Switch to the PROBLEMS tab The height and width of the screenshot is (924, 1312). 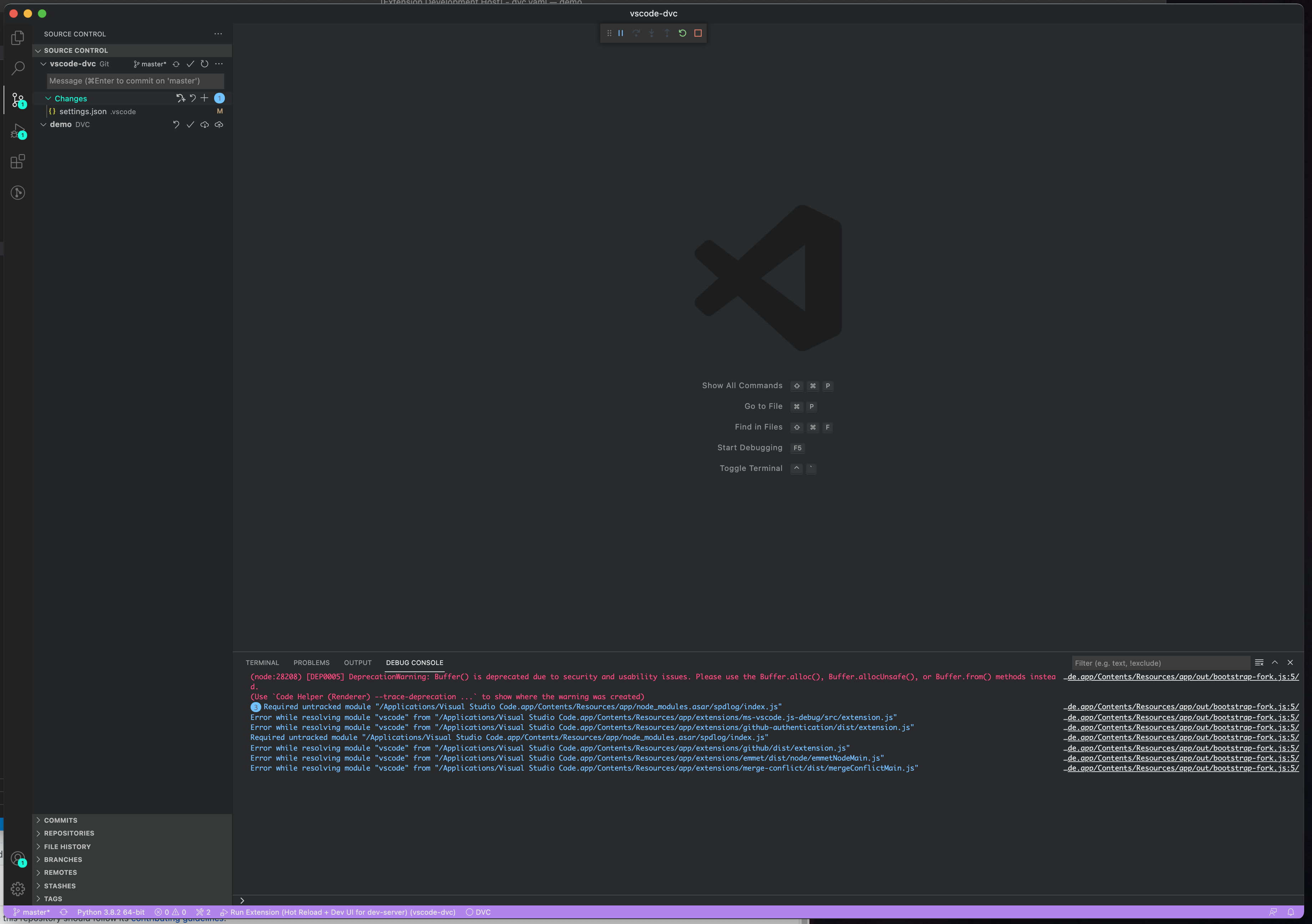pyautogui.click(x=312, y=662)
